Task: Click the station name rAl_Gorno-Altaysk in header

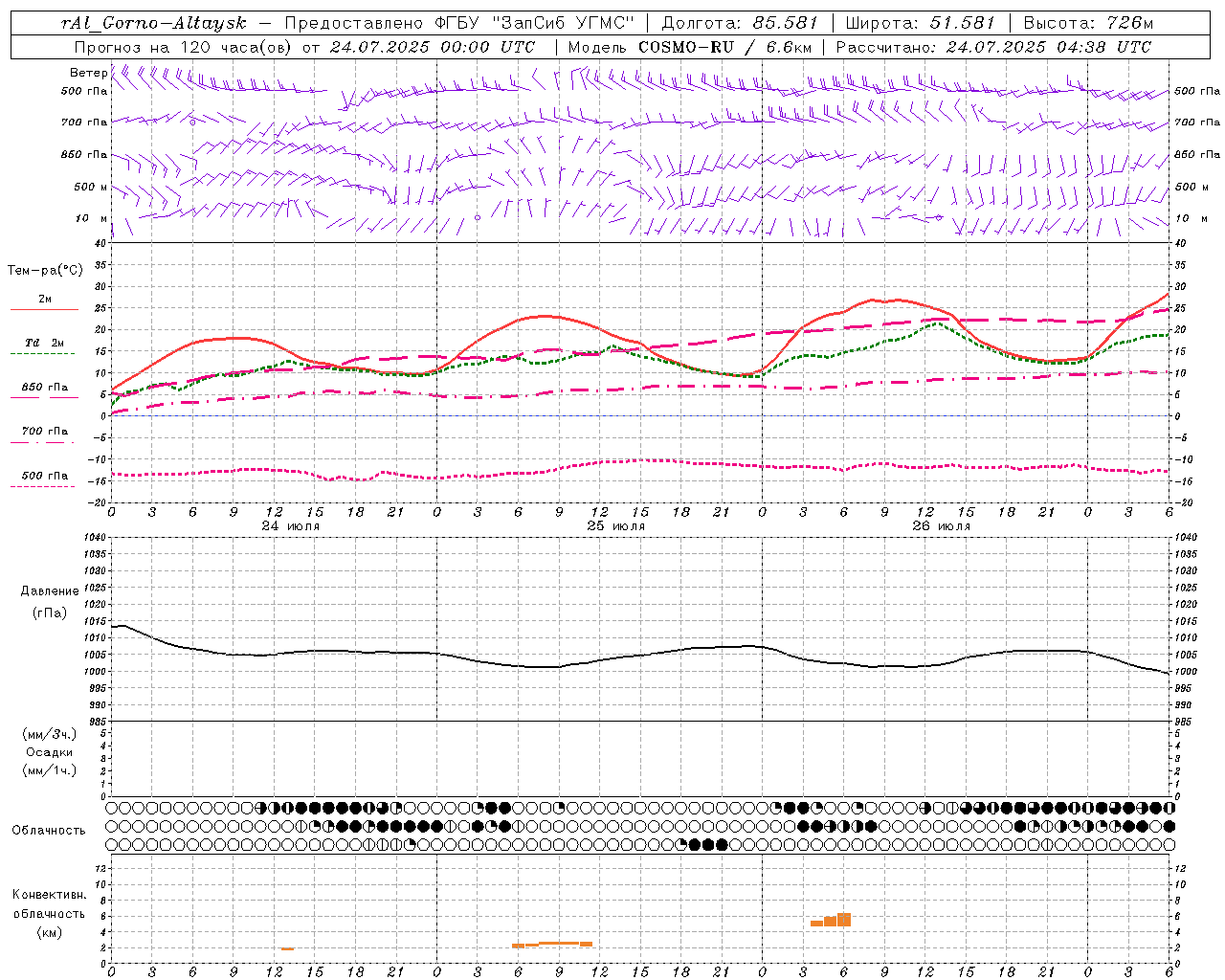Action: pos(153,23)
